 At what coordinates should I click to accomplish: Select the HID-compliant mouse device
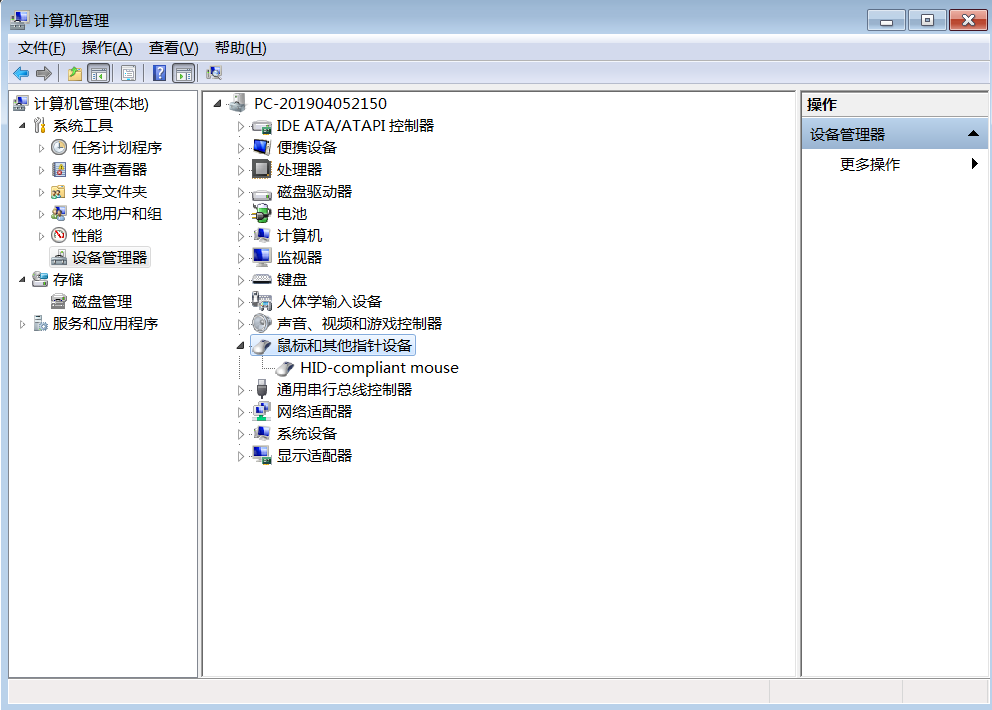click(379, 368)
